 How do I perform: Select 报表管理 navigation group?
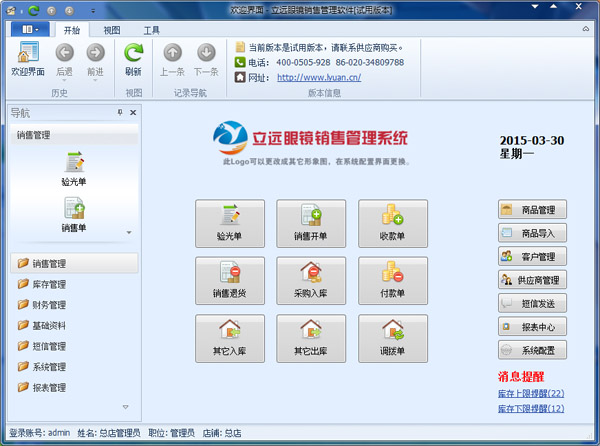click(x=74, y=387)
